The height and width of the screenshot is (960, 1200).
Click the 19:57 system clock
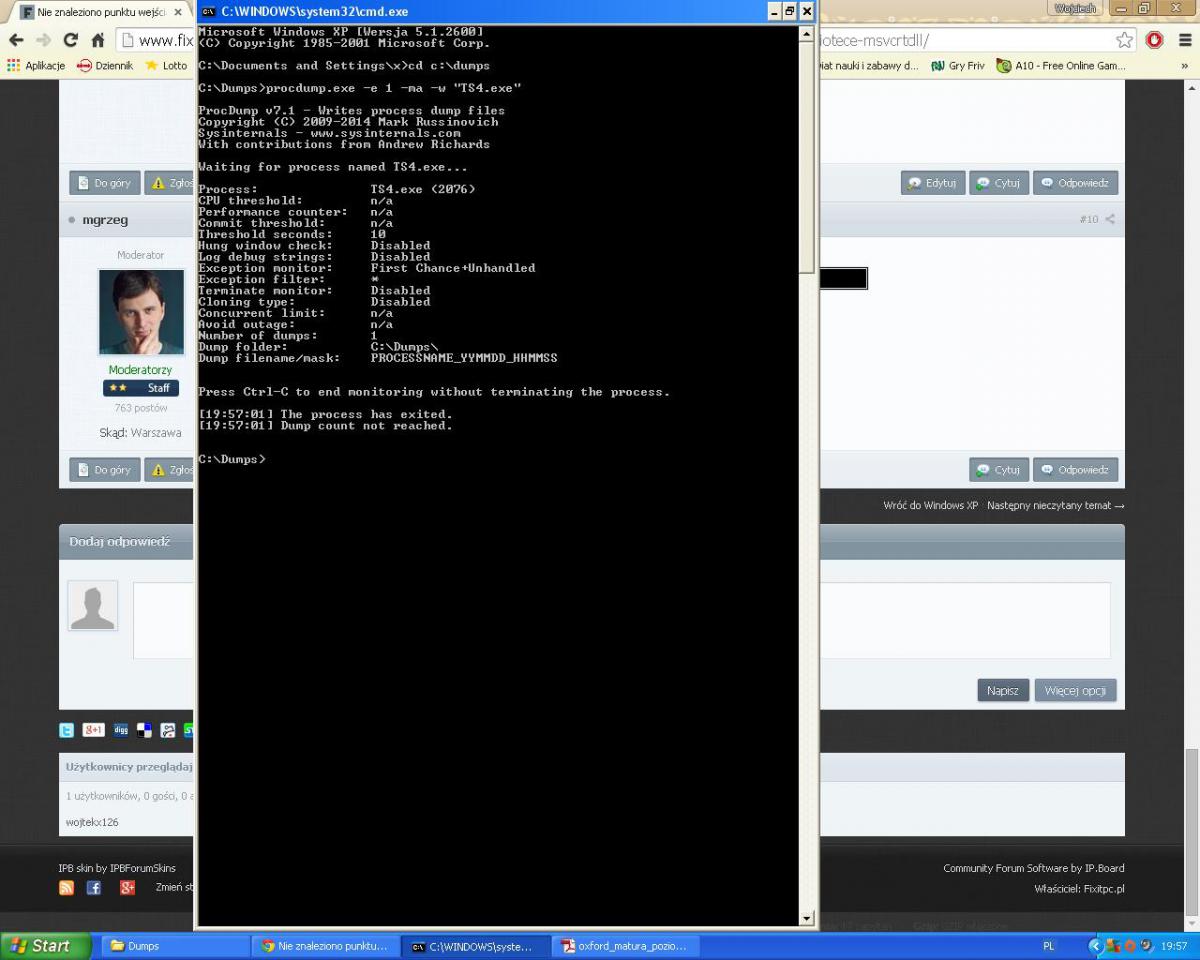pyautogui.click(x=1174, y=946)
